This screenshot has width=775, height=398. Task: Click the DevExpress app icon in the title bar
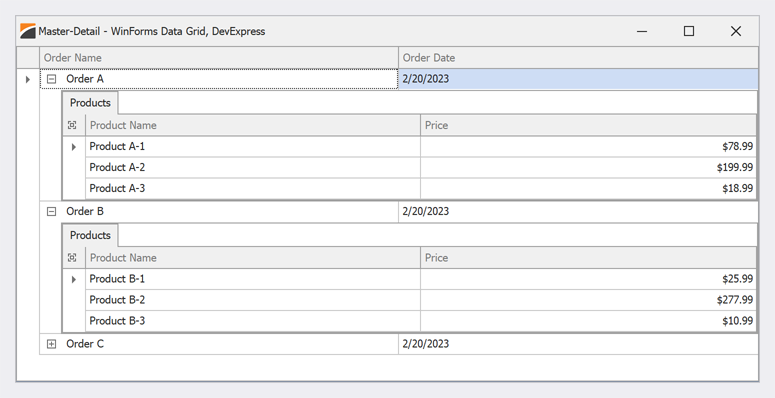28,31
